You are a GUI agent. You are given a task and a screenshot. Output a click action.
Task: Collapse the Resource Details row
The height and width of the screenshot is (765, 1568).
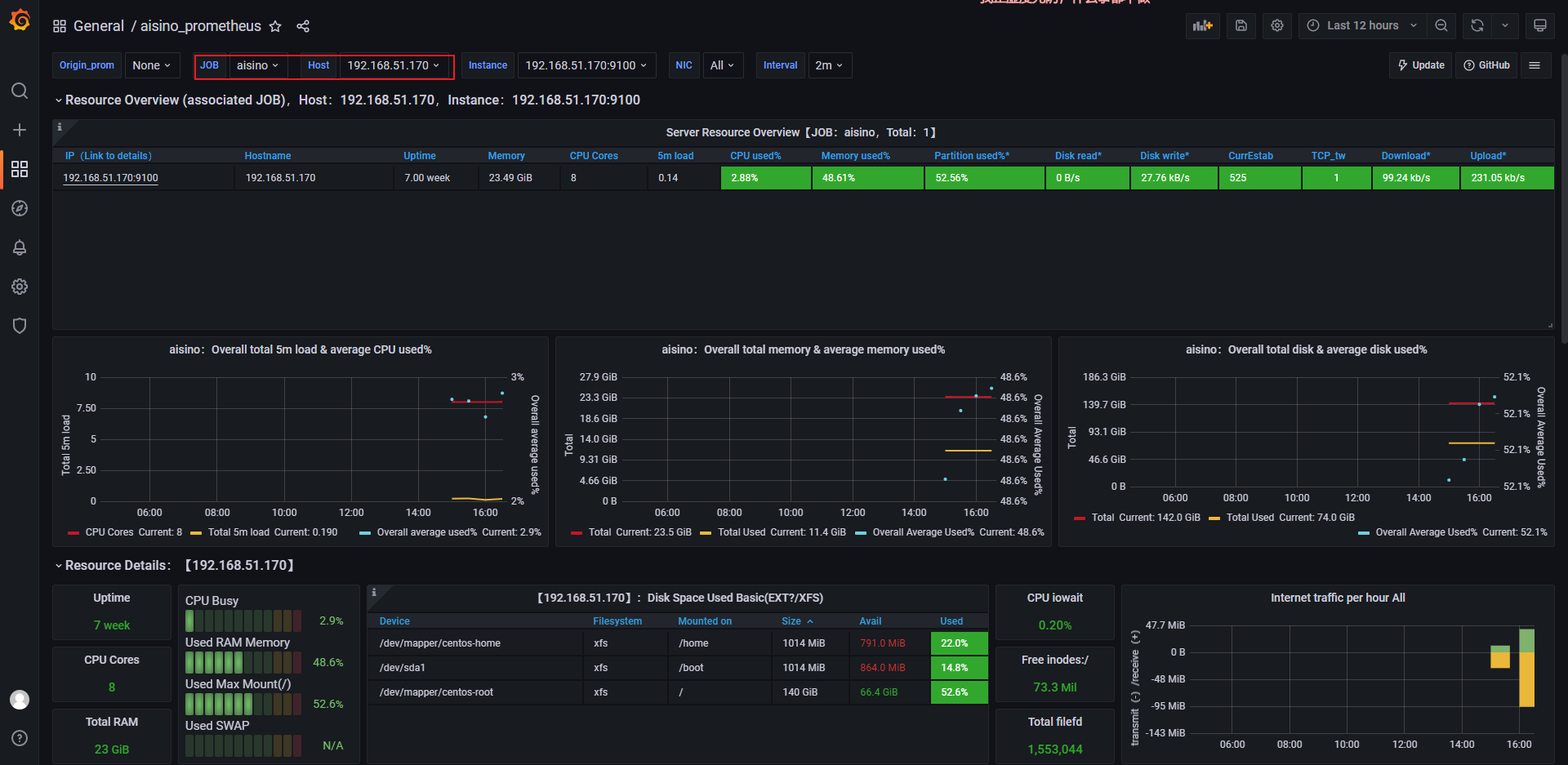[175, 565]
